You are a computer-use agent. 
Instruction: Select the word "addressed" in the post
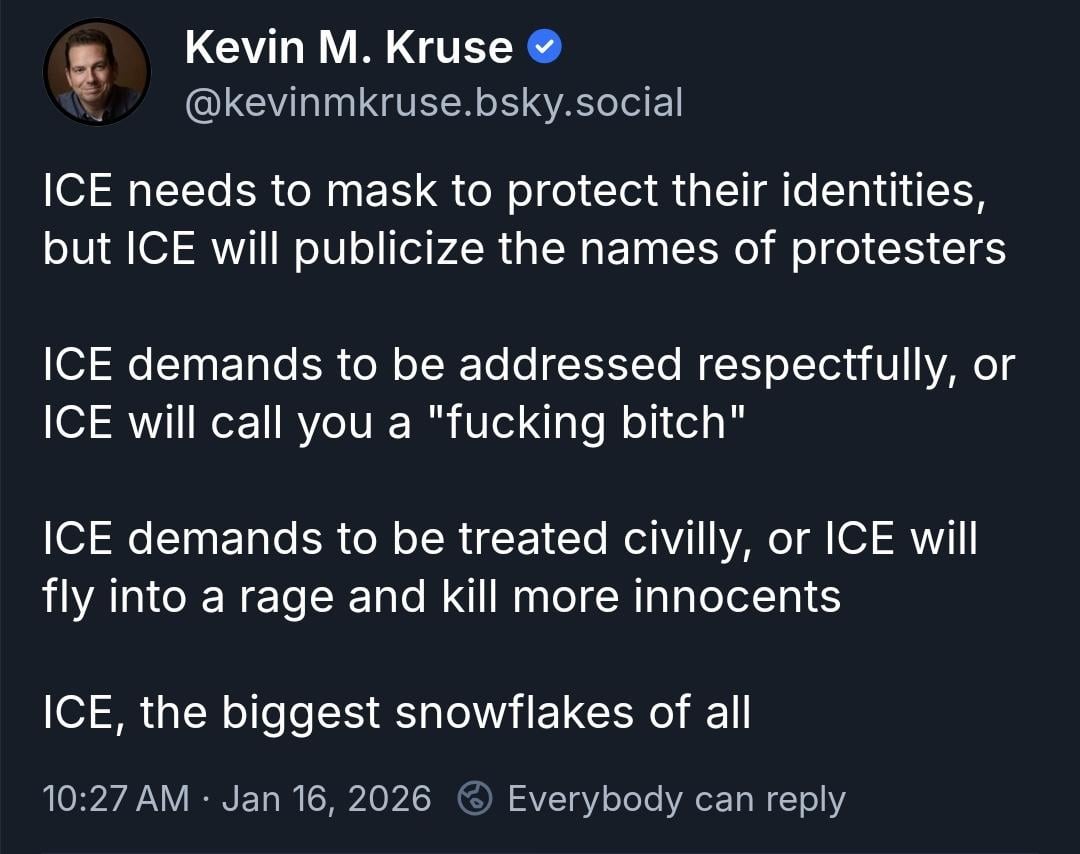tap(569, 365)
